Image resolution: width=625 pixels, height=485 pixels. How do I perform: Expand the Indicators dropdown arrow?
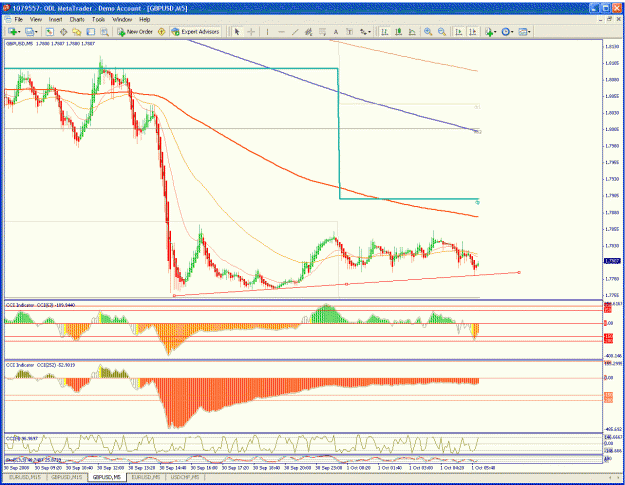pos(495,32)
